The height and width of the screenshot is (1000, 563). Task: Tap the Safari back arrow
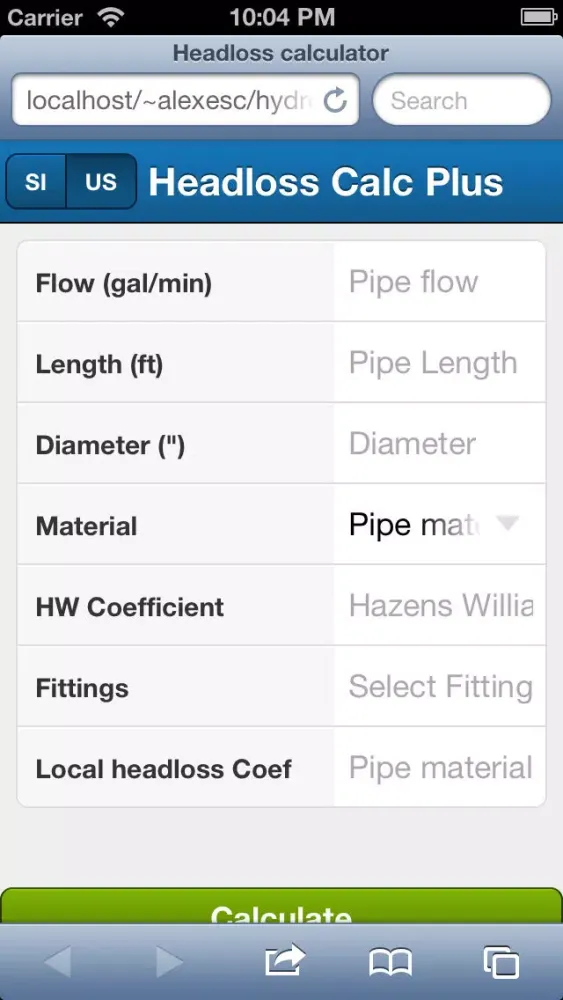[x=58, y=962]
